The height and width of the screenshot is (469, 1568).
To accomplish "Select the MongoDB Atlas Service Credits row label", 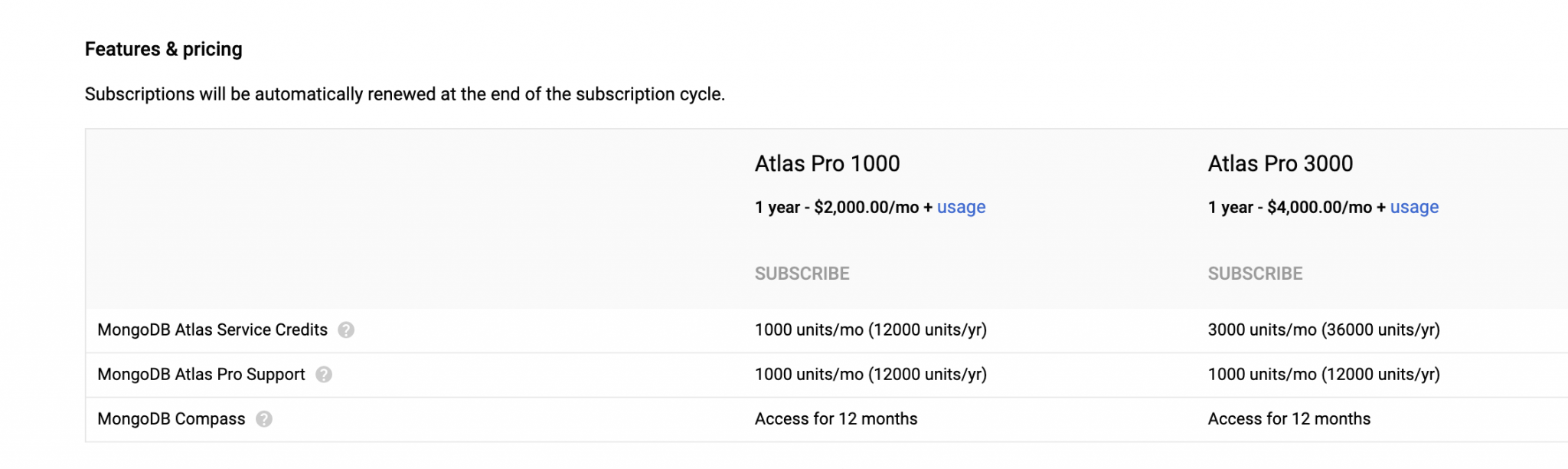I will [x=211, y=329].
